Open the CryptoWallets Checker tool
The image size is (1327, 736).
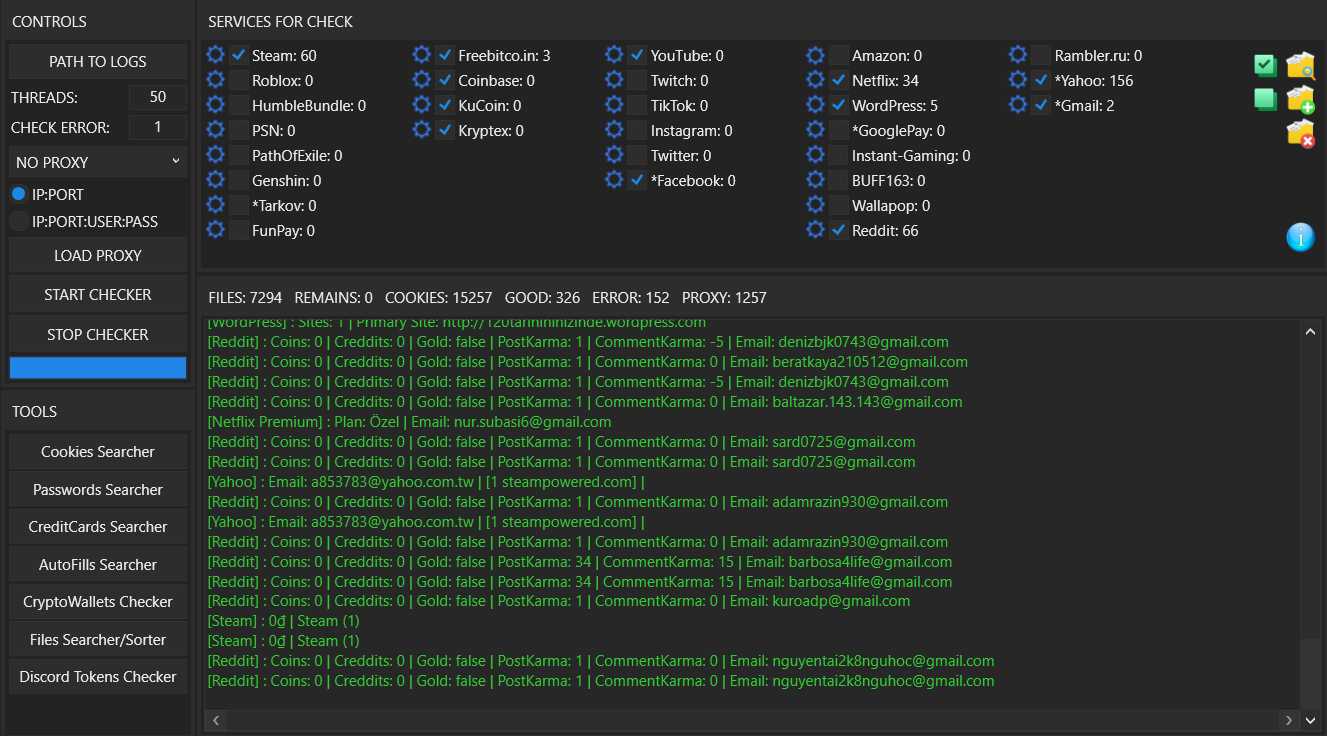tap(98, 602)
